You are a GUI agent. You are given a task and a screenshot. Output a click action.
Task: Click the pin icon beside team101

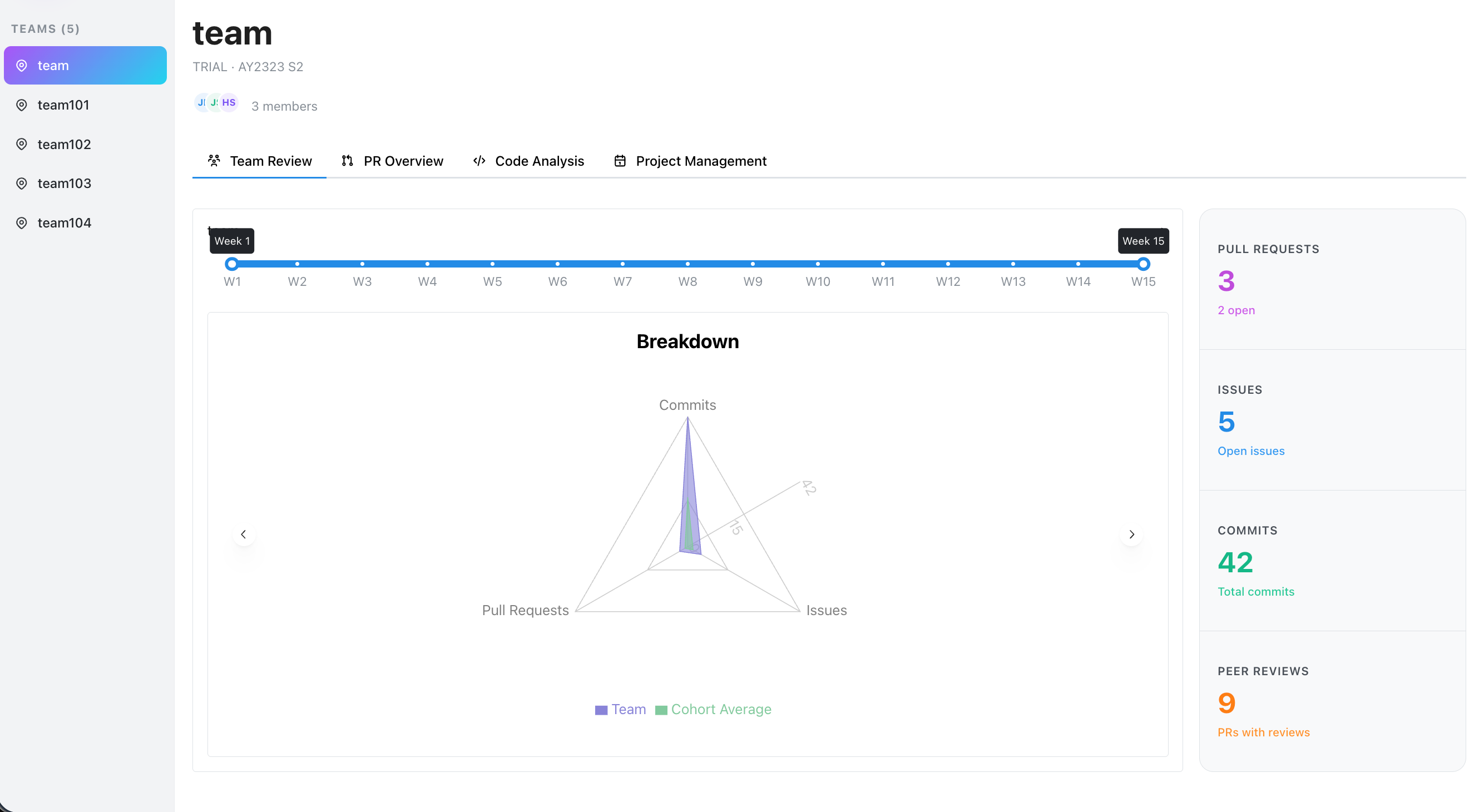point(22,105)
